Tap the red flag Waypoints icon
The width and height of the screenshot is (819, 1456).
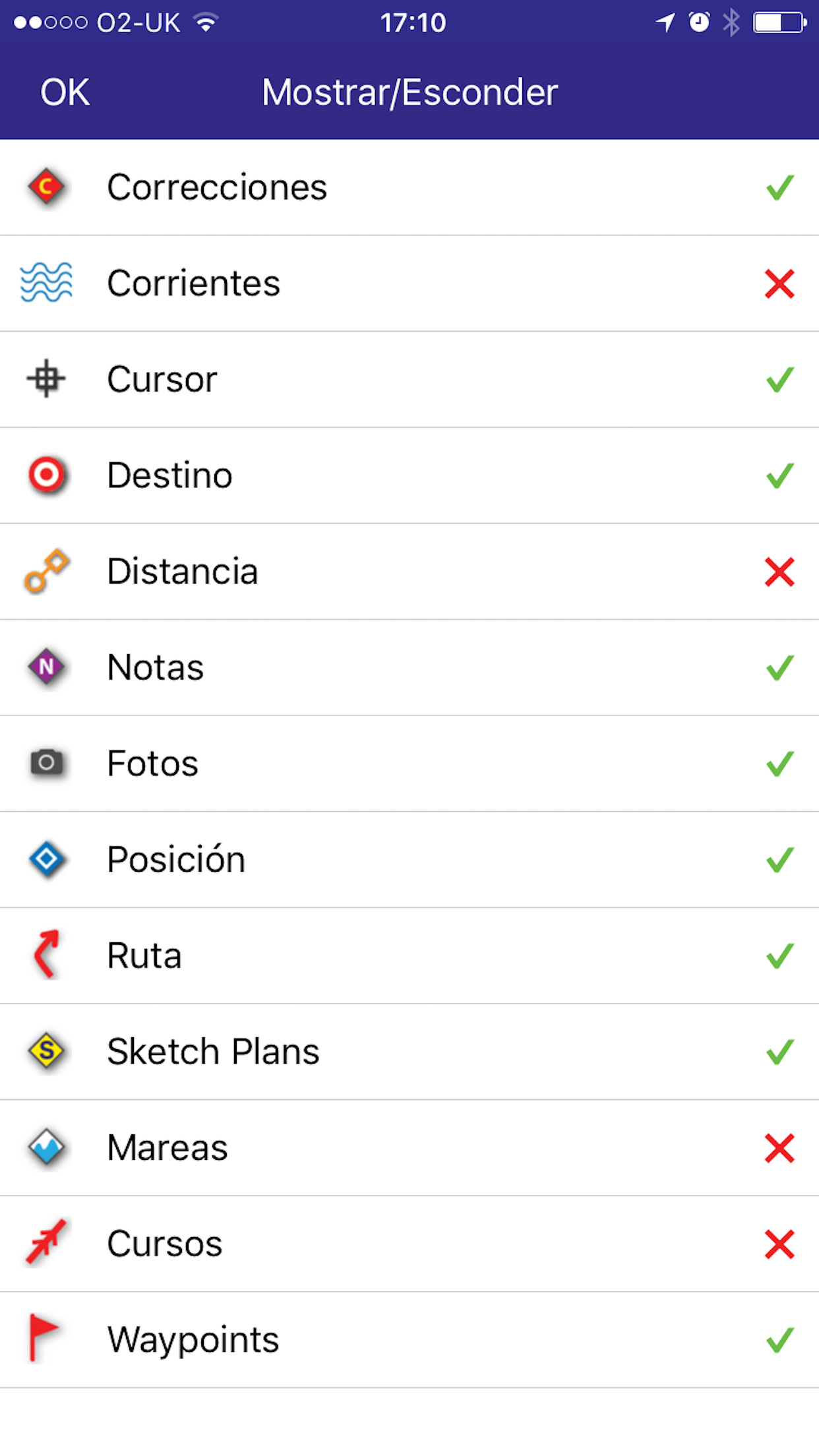pos(44,1339)
